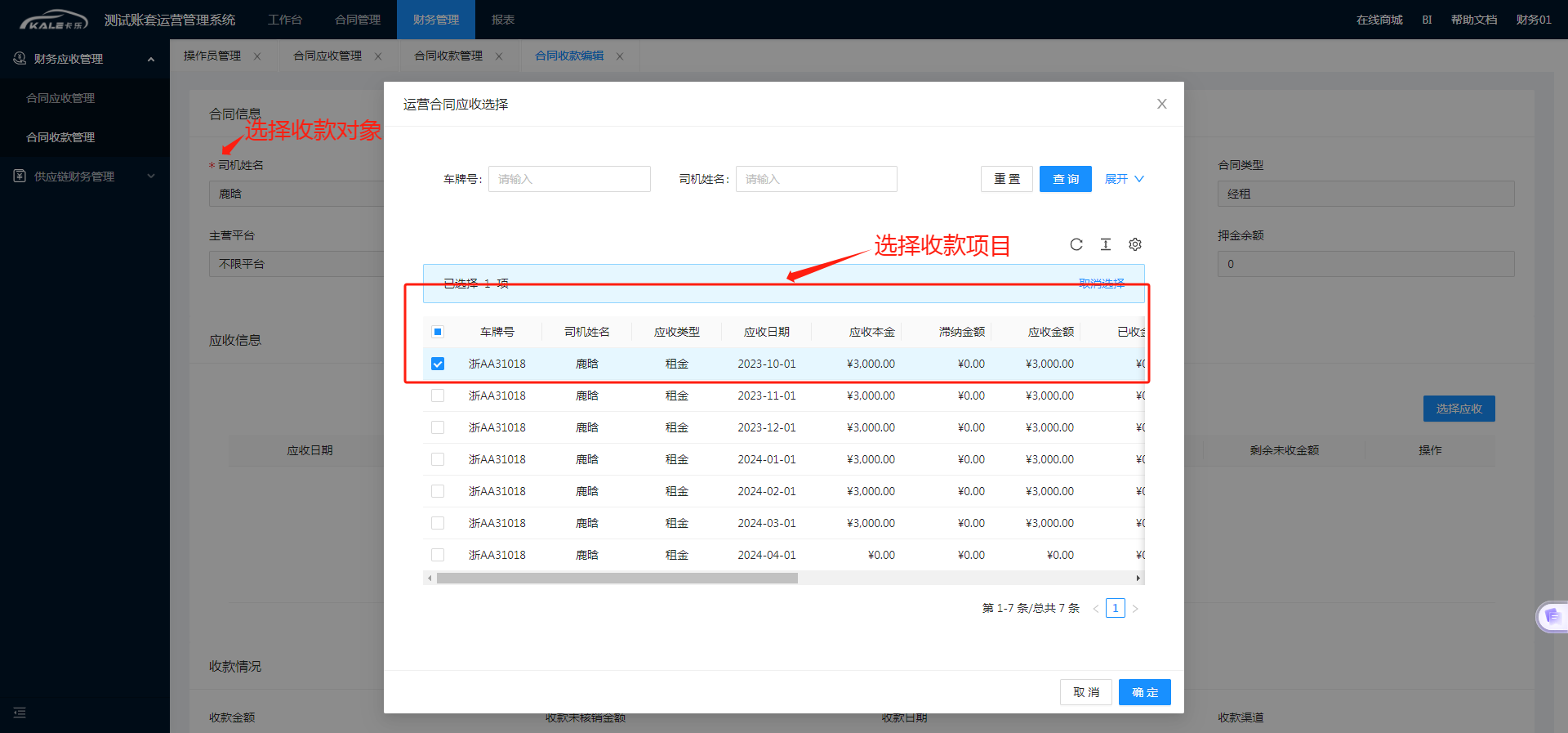Click the table scrollbar right arrow
Image resolution: width=1568 pixels, height=733 pixels.
(x=1138, y=579)
